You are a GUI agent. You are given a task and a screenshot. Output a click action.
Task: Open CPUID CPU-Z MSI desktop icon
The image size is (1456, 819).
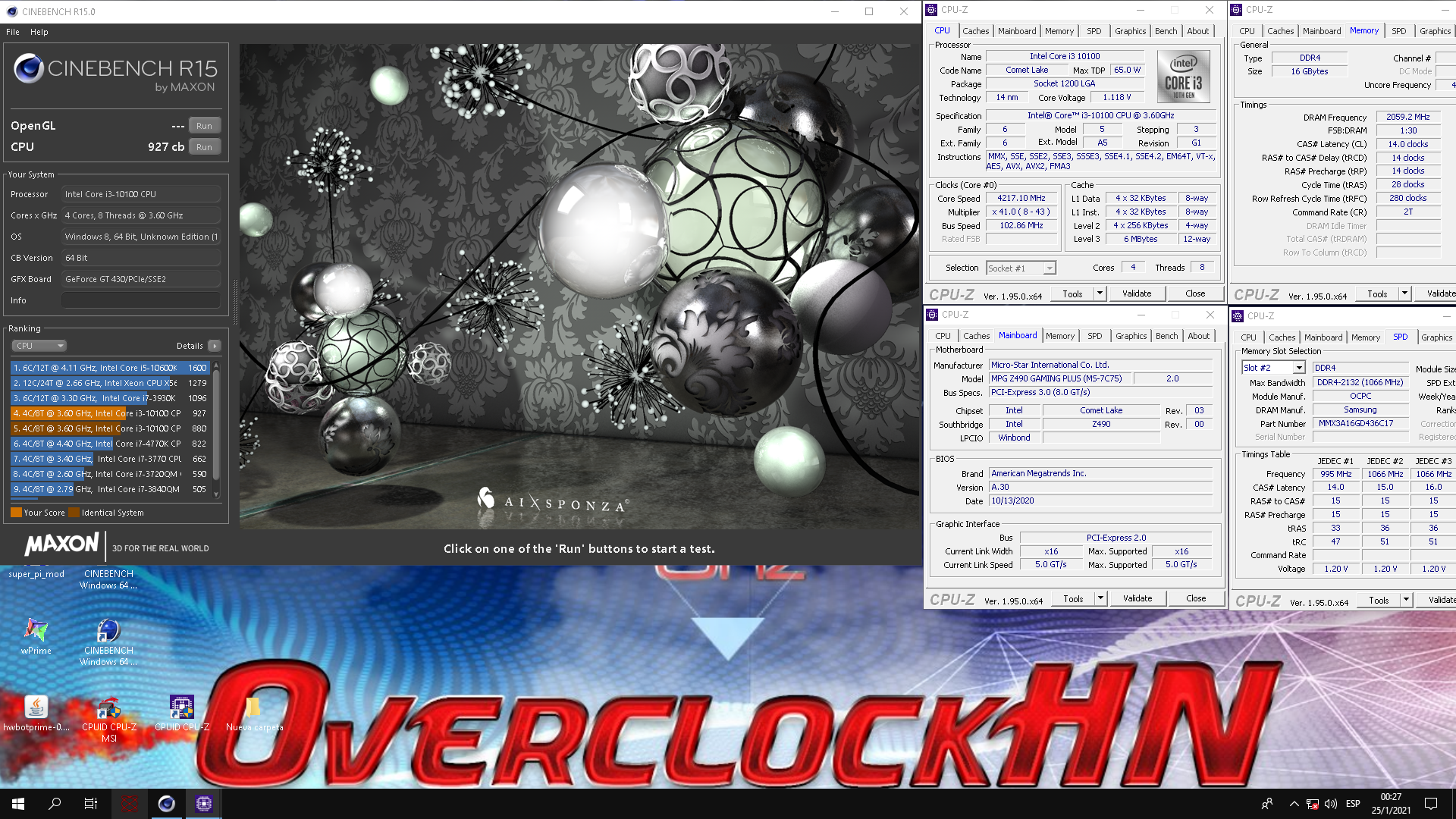(x=108, y=719)
